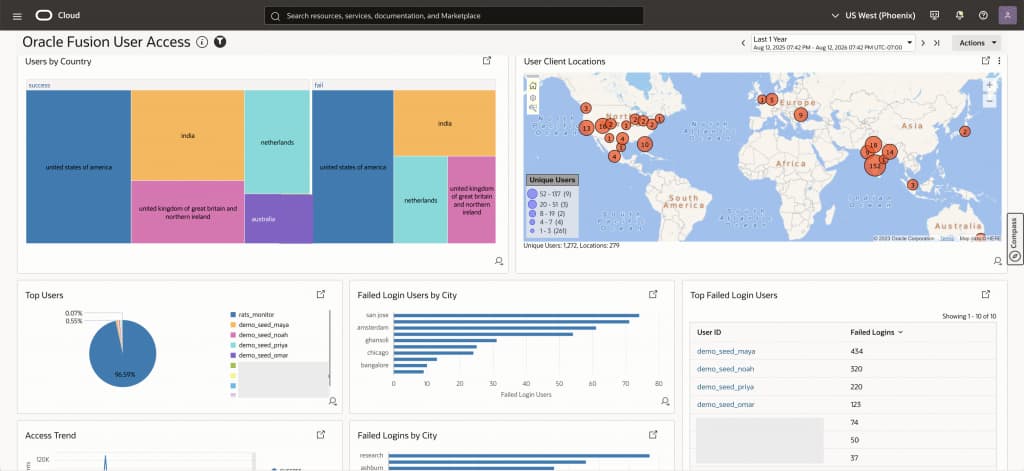Viewport: 1024px width, 471px height.
Task: Open the announcements bell icon
Action: click(x=959, y=16)
